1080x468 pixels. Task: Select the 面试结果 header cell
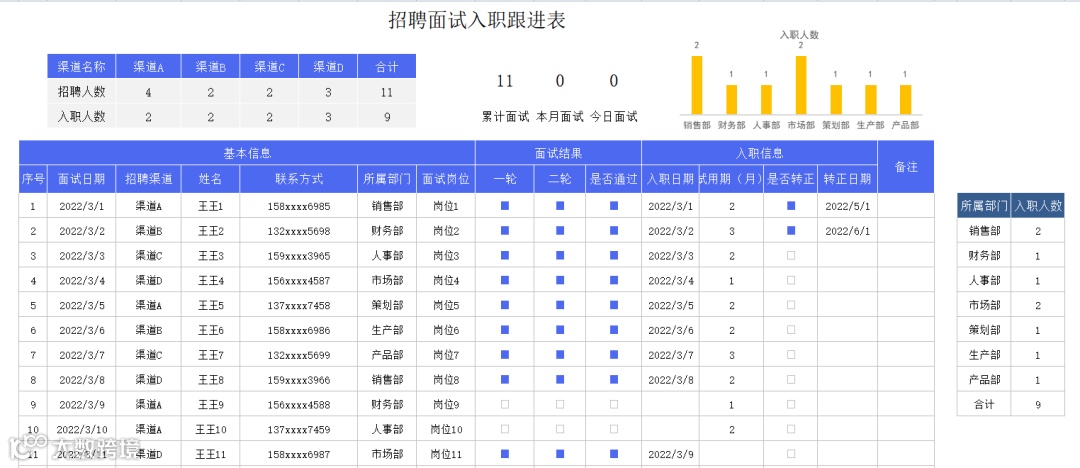[558, 153]
